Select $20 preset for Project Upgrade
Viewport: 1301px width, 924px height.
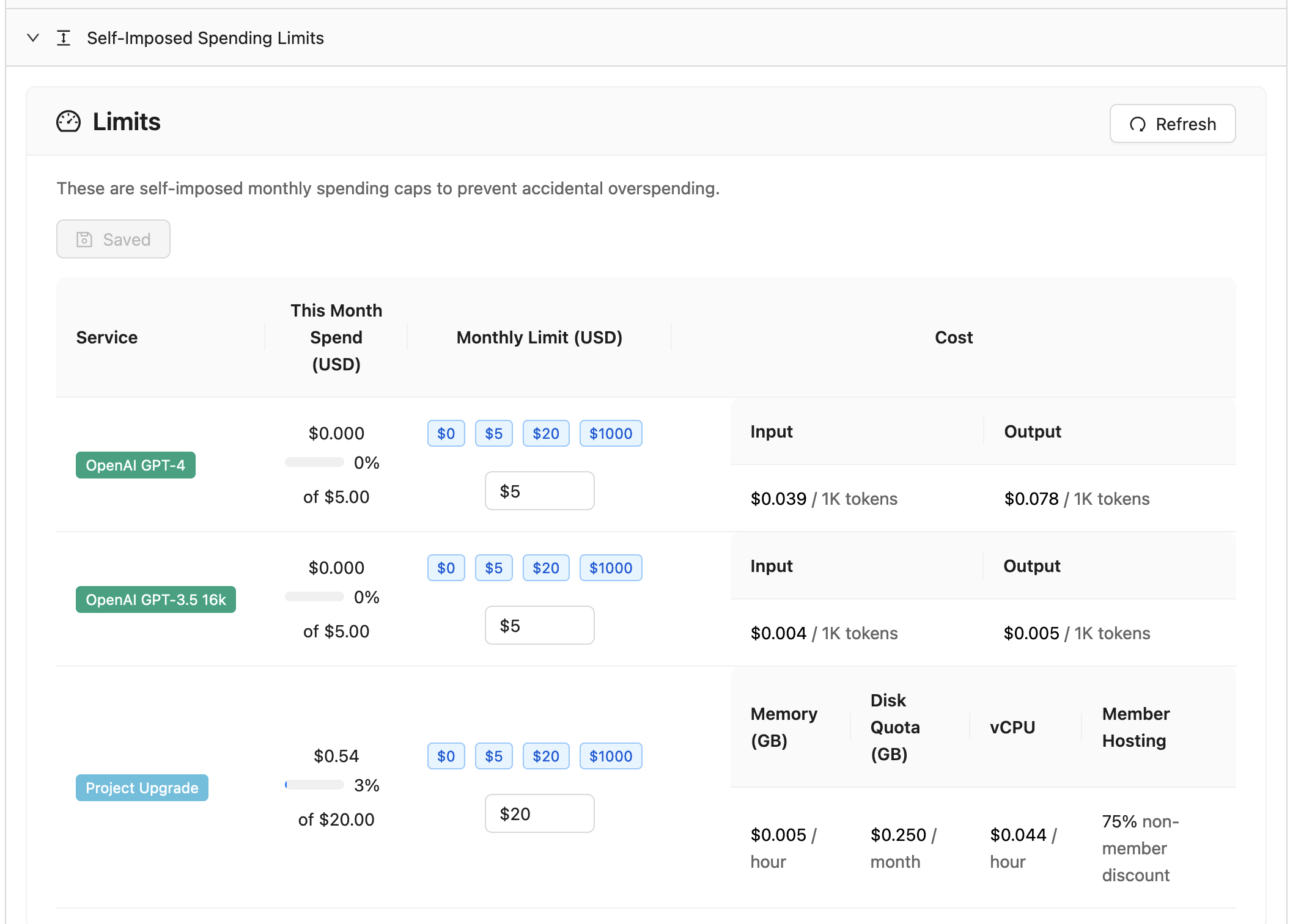tap(545, 757)
